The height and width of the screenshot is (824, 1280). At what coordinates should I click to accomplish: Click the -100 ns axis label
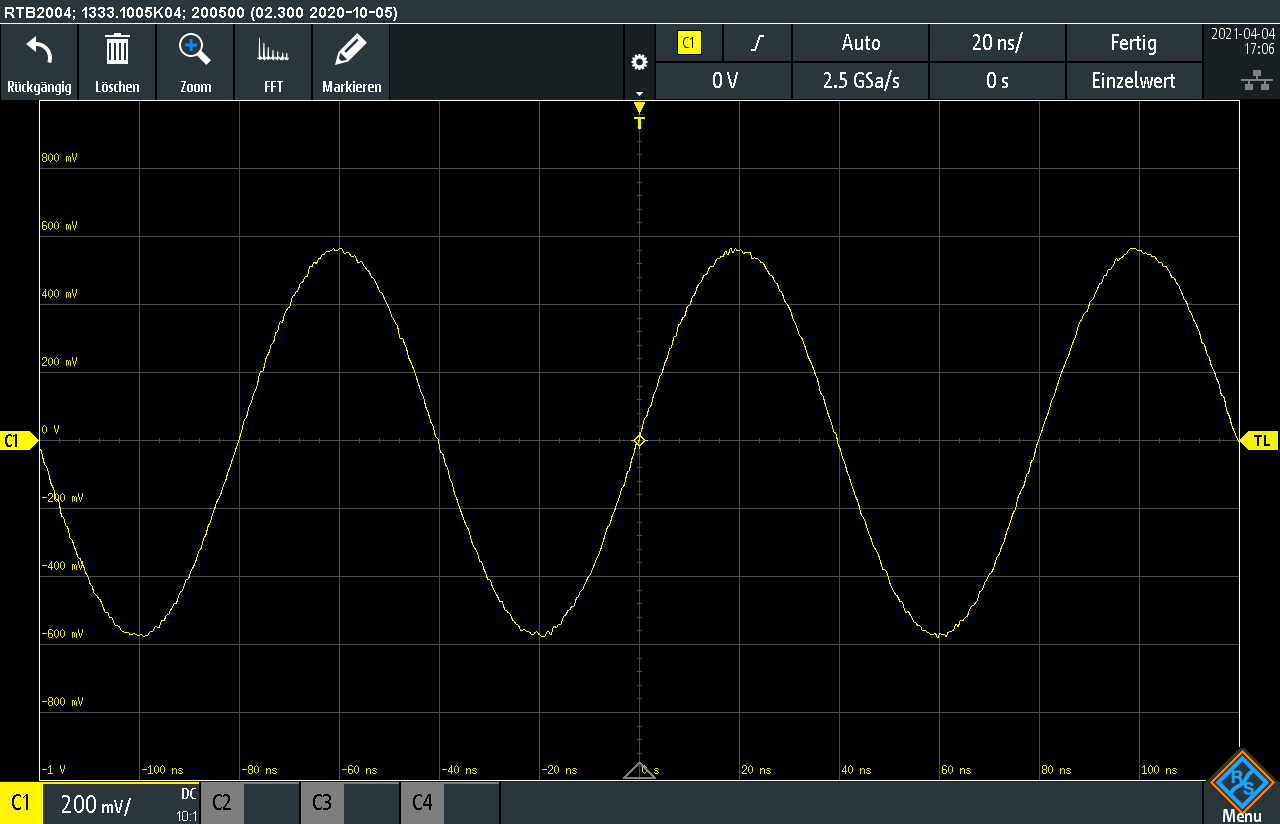161,770
